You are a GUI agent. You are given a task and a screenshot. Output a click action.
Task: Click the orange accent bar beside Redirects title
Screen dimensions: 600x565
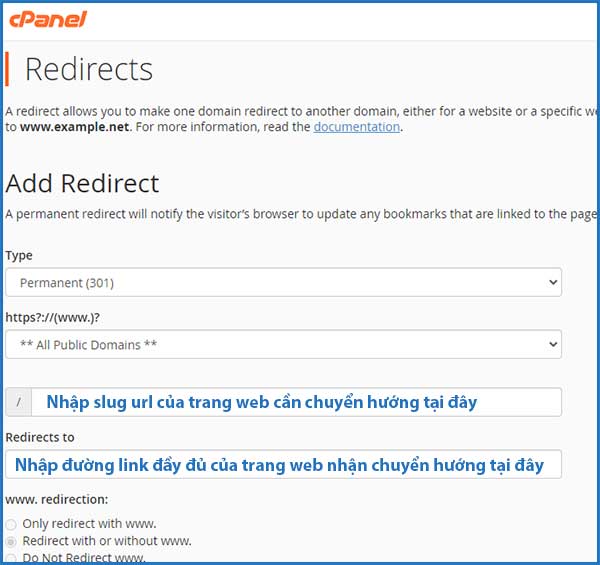pyautogui.click(x=8, y=69)
